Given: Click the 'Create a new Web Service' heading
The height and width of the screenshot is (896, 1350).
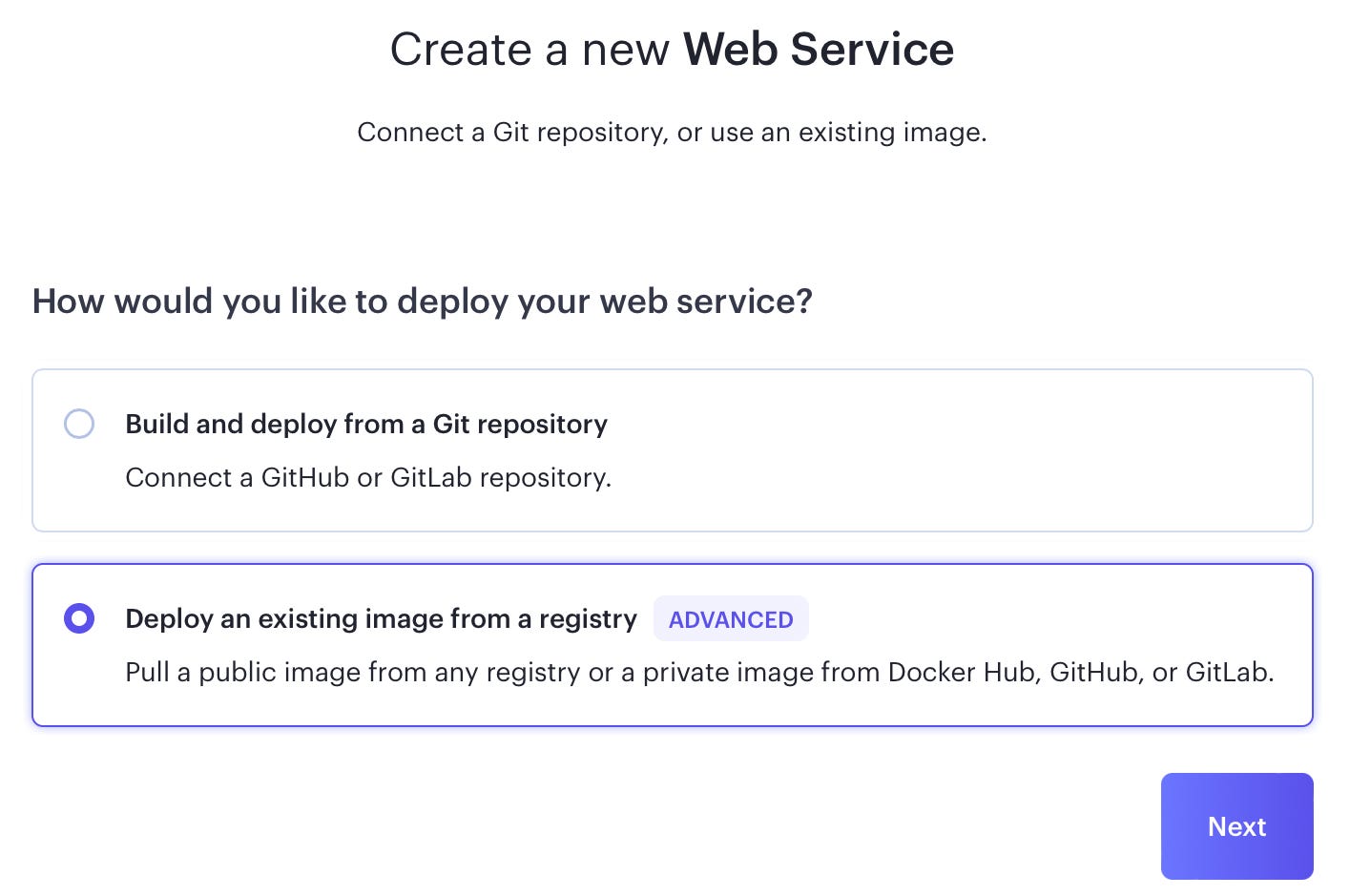Looking at the screenshot, I should 673,49.
